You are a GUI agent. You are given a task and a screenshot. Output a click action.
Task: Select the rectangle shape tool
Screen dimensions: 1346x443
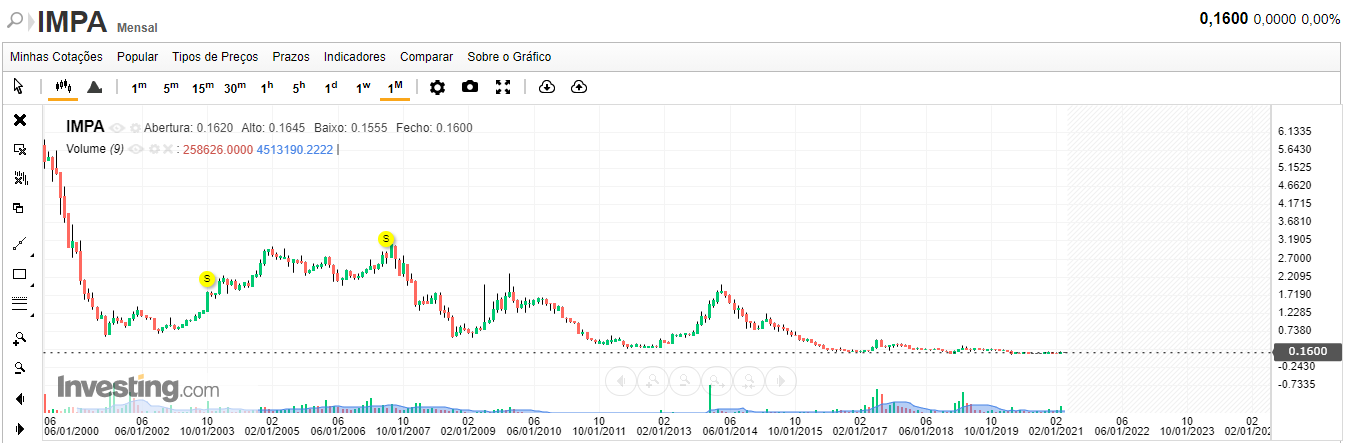tap(19, 274)
